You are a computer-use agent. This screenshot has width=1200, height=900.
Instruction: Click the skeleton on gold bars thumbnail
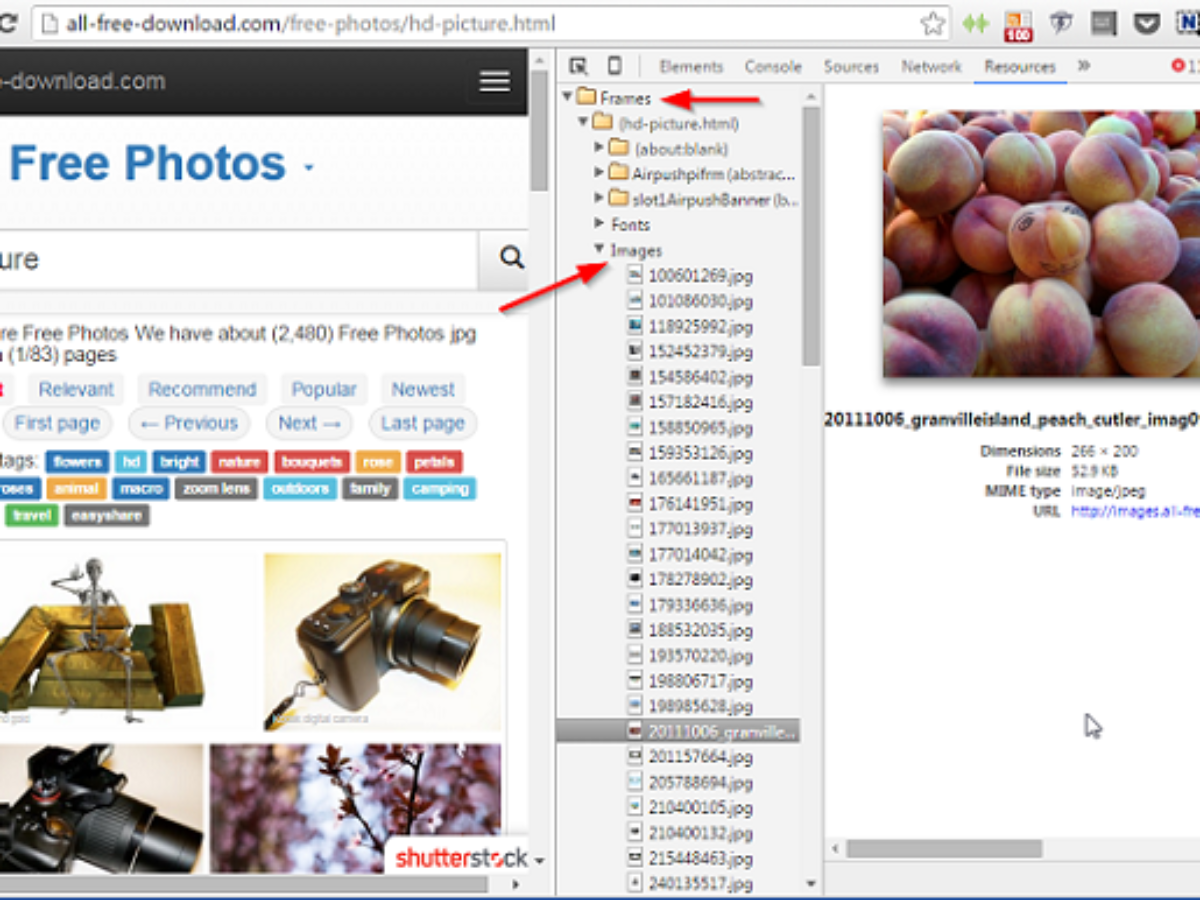point(102,640)
